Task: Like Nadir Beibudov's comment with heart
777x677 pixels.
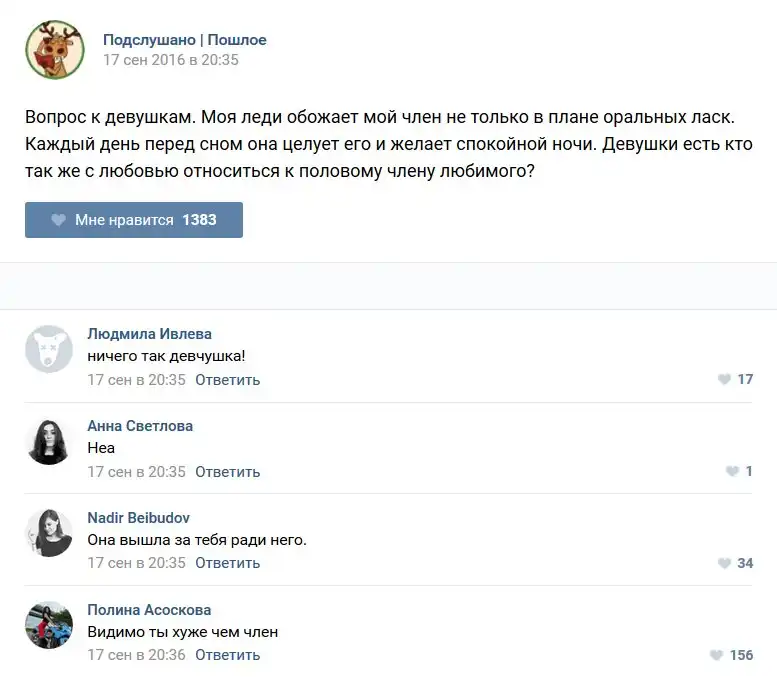Action: pos(724,564)
